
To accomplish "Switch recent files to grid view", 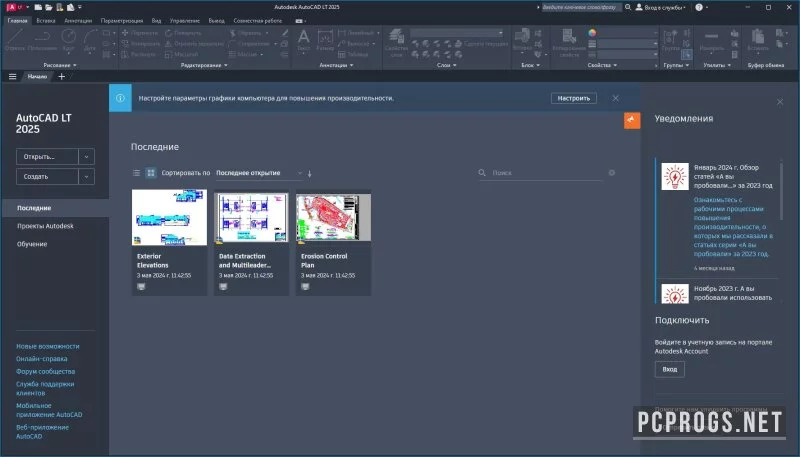I will [151, 173].
